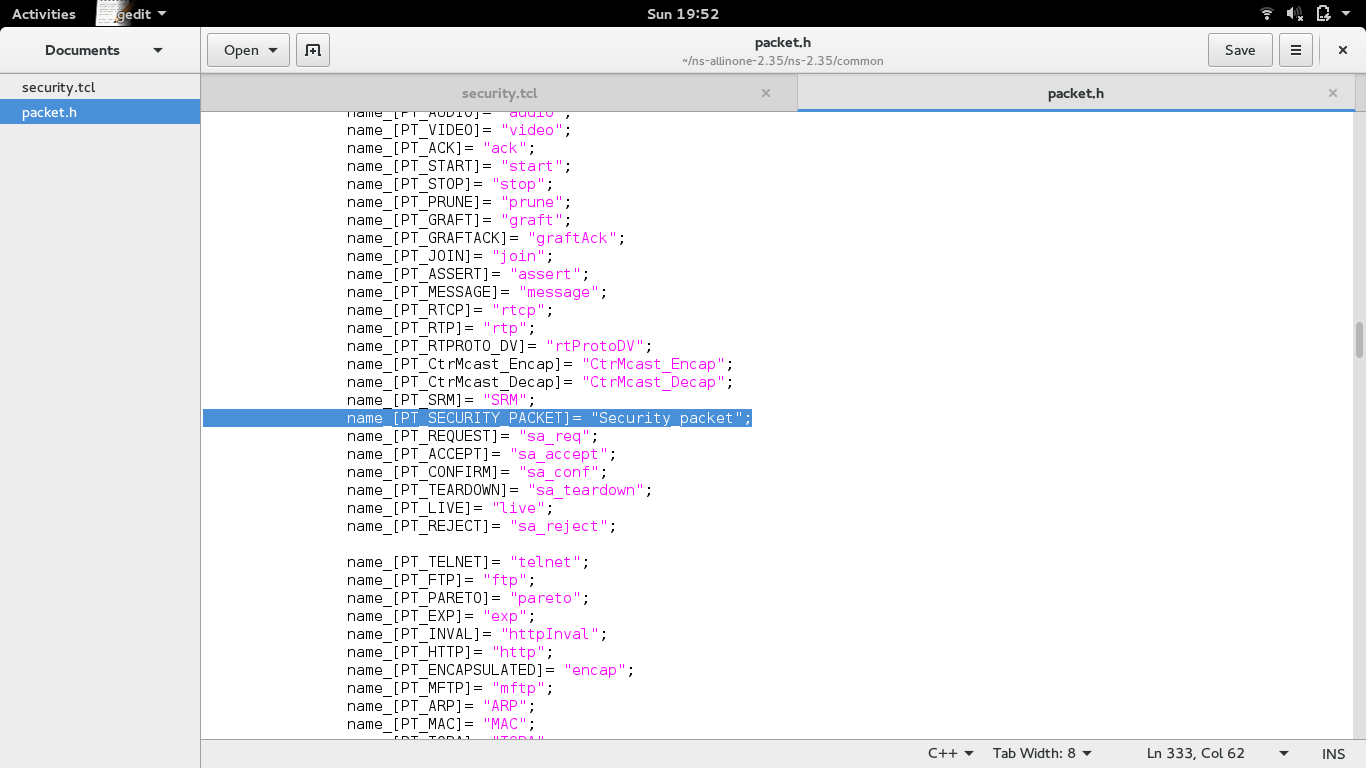Open the Tab Width: 8 dropdown
This screenshot has width=1366, height=768.
(1042, 753)
